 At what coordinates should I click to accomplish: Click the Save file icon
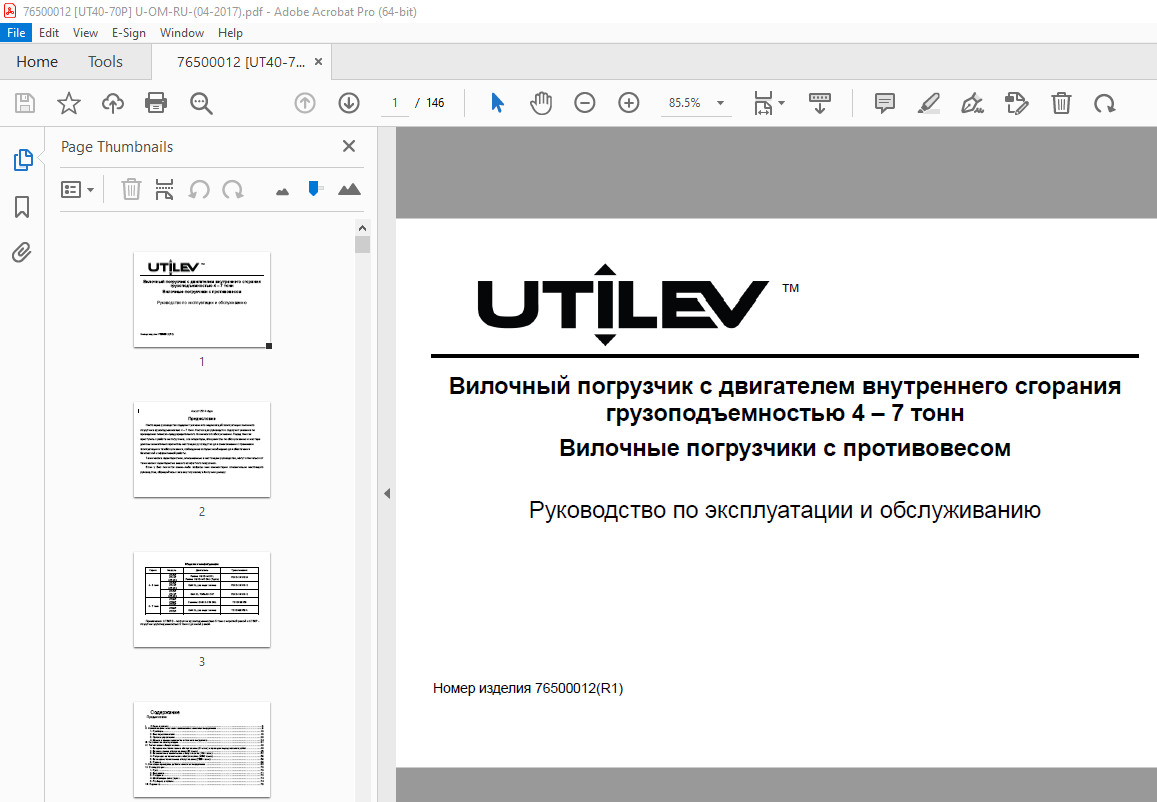click(25, 103)
